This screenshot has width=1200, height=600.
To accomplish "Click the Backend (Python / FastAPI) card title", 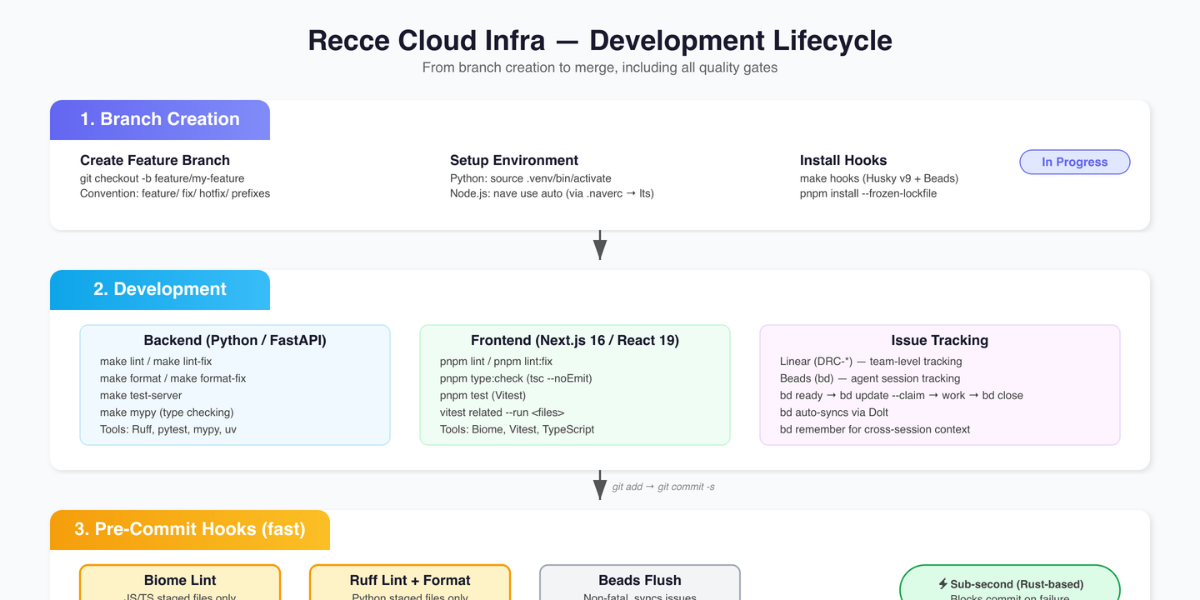I will point(235,340).
